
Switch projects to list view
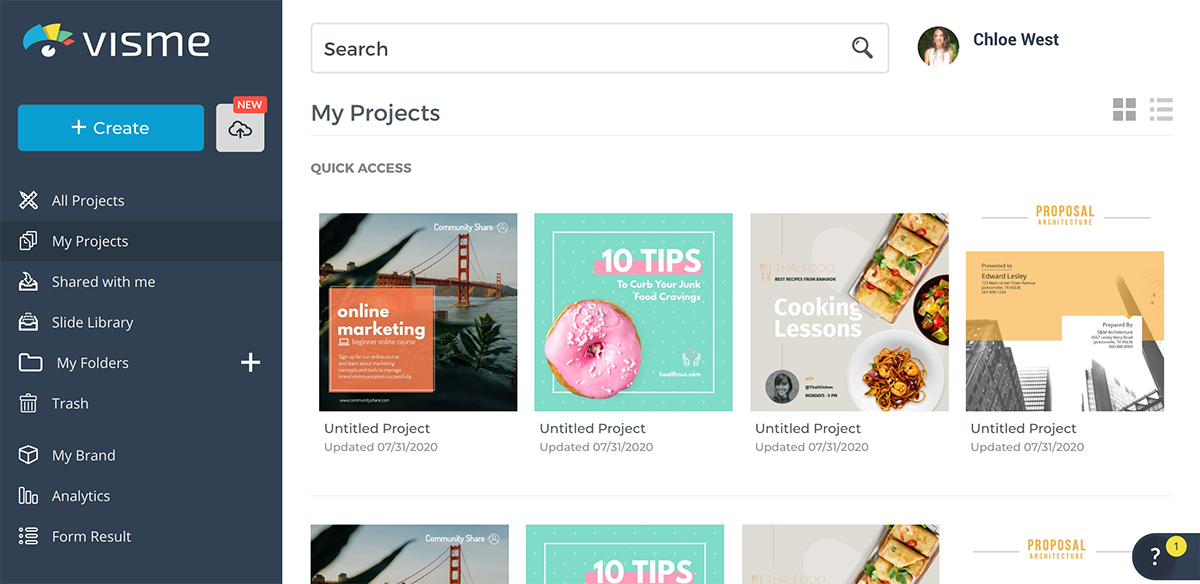(1161, 110)
